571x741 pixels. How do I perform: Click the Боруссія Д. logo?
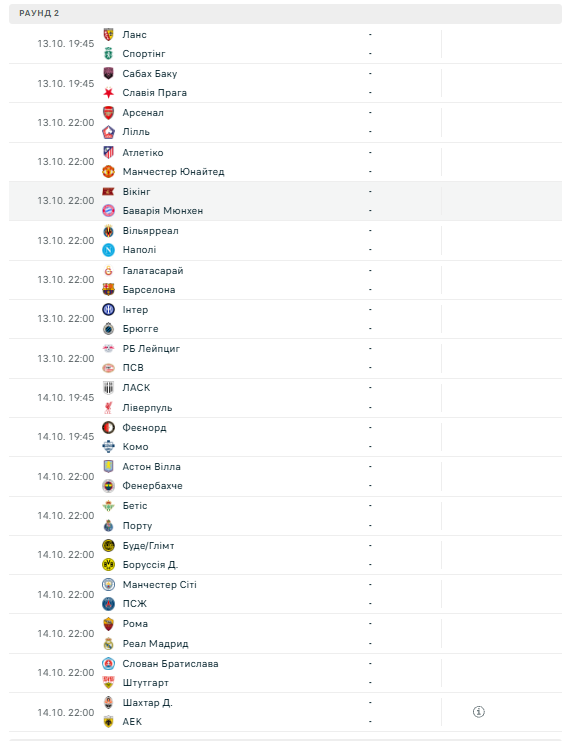(108, 565)
